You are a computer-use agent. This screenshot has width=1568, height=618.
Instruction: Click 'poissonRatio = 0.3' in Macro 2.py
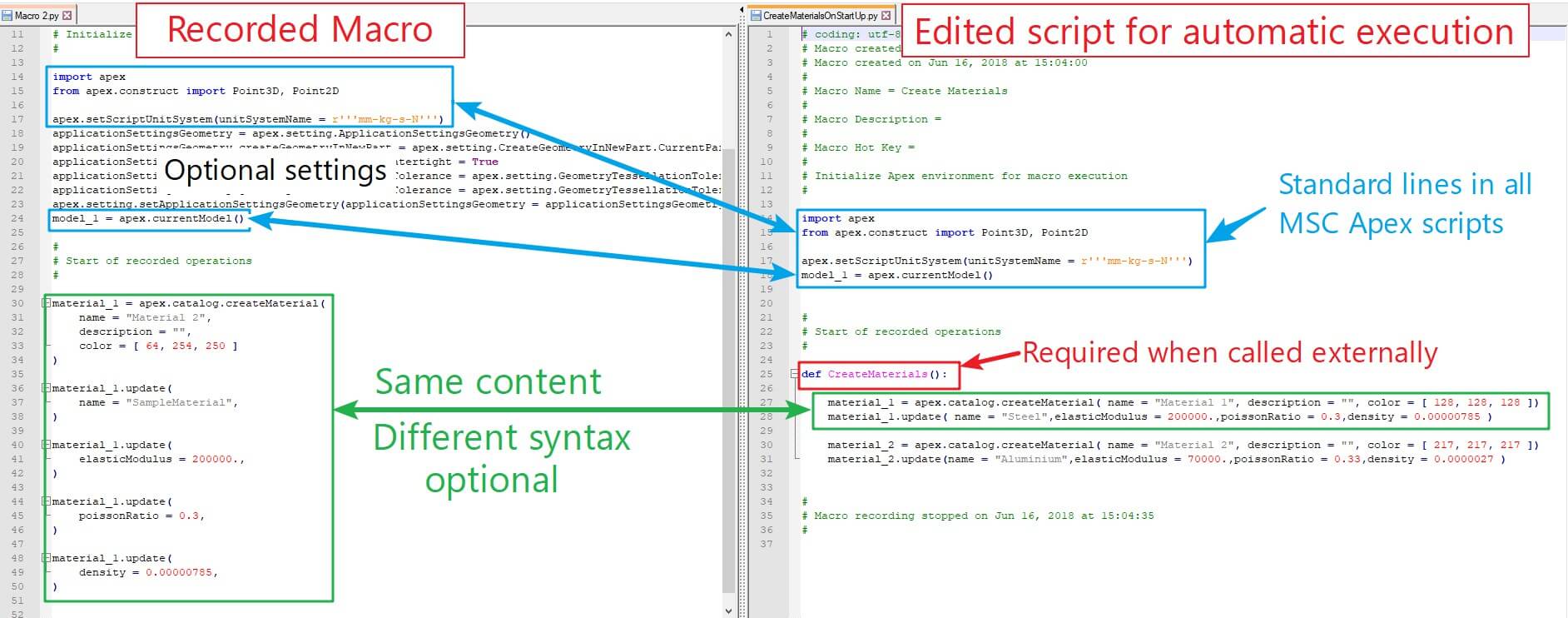[x=141, y=516]
